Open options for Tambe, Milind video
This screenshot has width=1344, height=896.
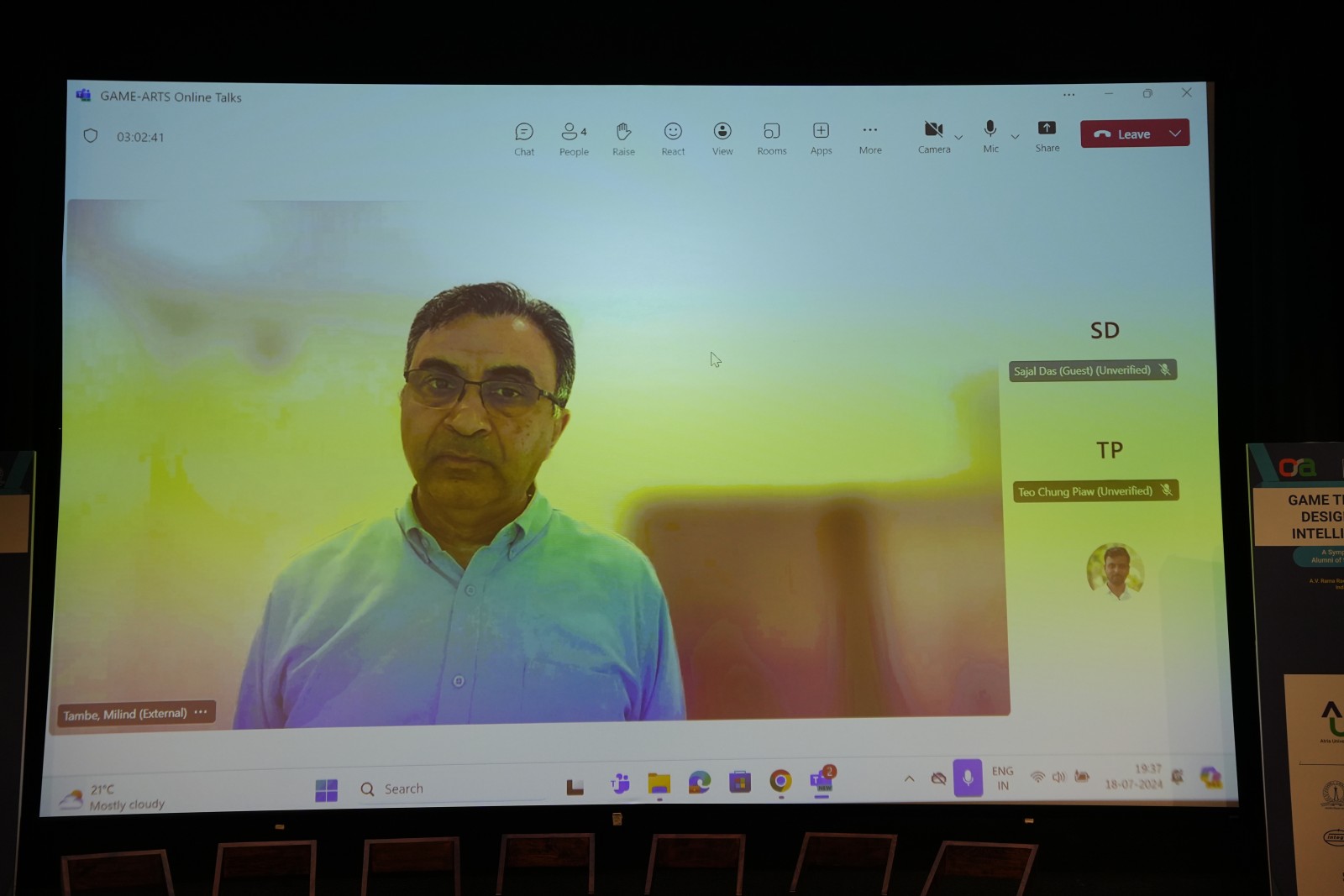pos(201,712)
